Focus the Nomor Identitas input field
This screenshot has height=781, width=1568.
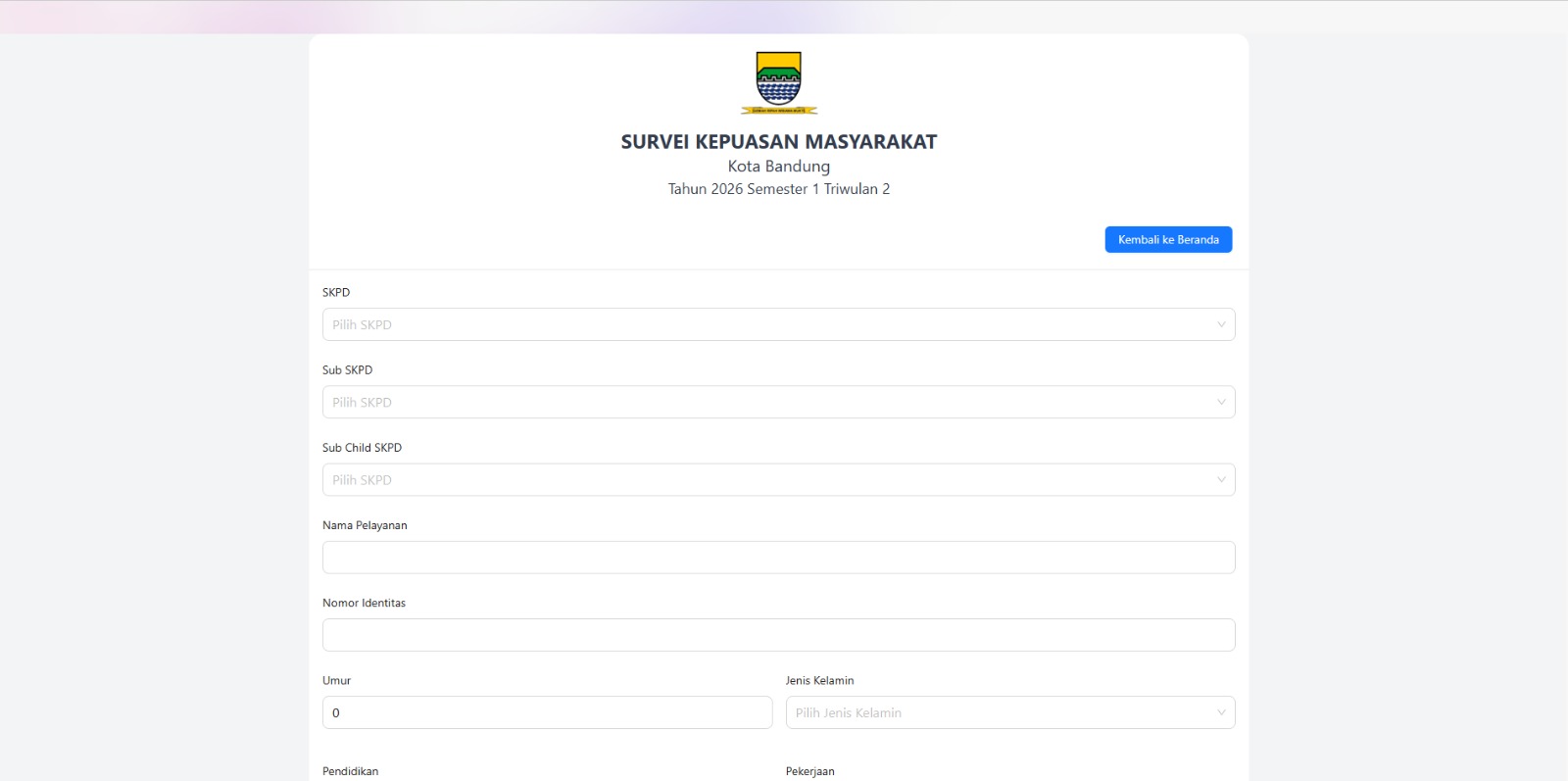tap(778, 635)
